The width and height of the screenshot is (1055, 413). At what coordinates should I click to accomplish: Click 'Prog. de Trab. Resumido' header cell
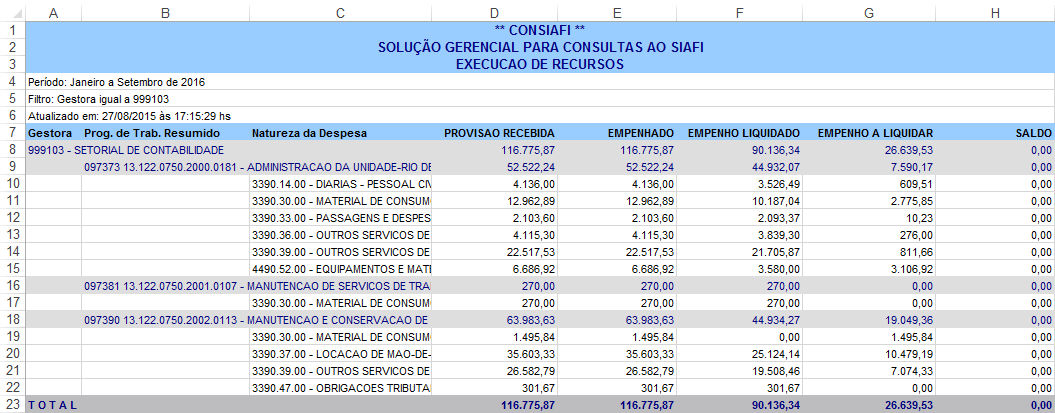point(166,133)
